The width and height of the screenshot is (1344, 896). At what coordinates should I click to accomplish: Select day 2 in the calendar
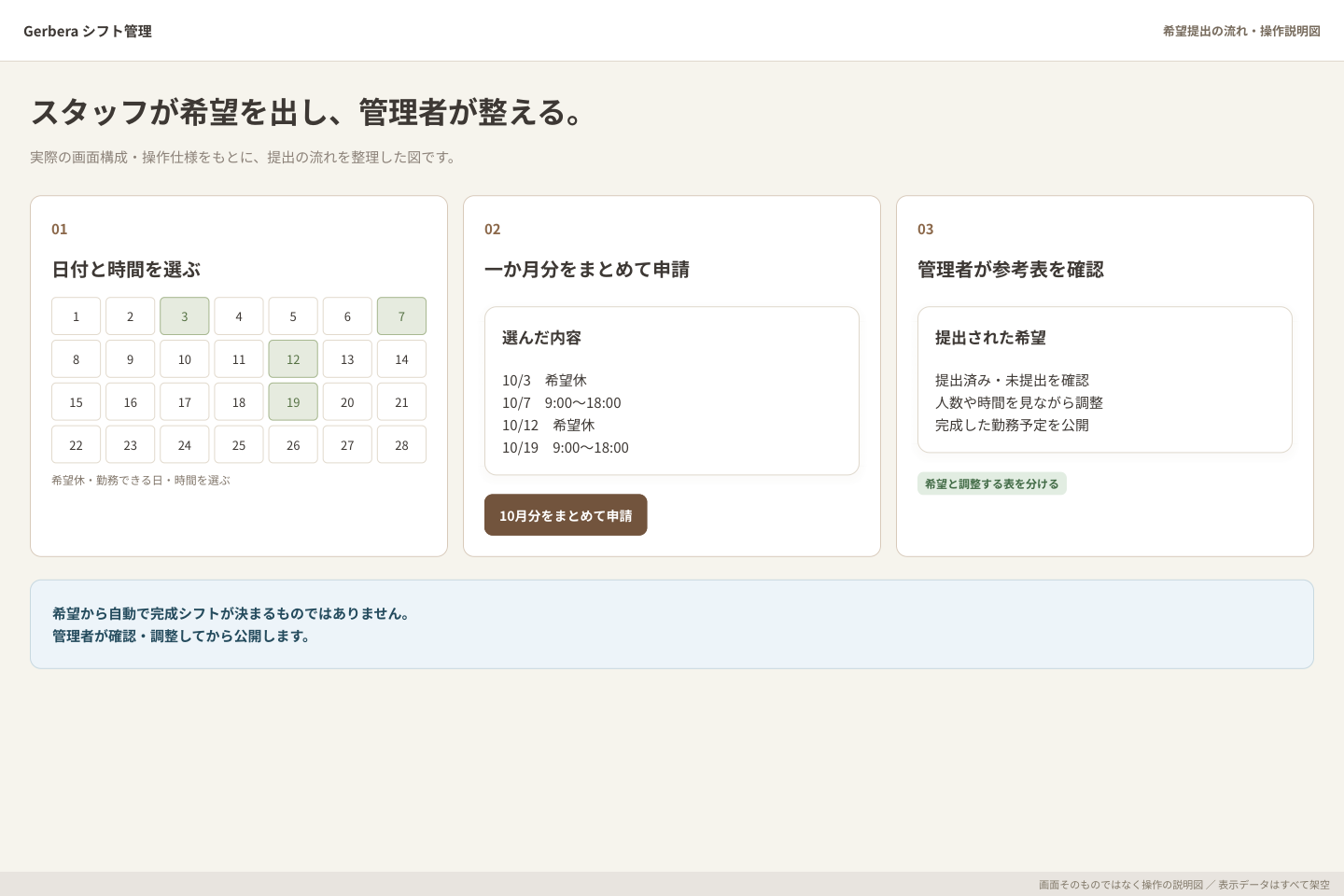(x=130, y=316)
